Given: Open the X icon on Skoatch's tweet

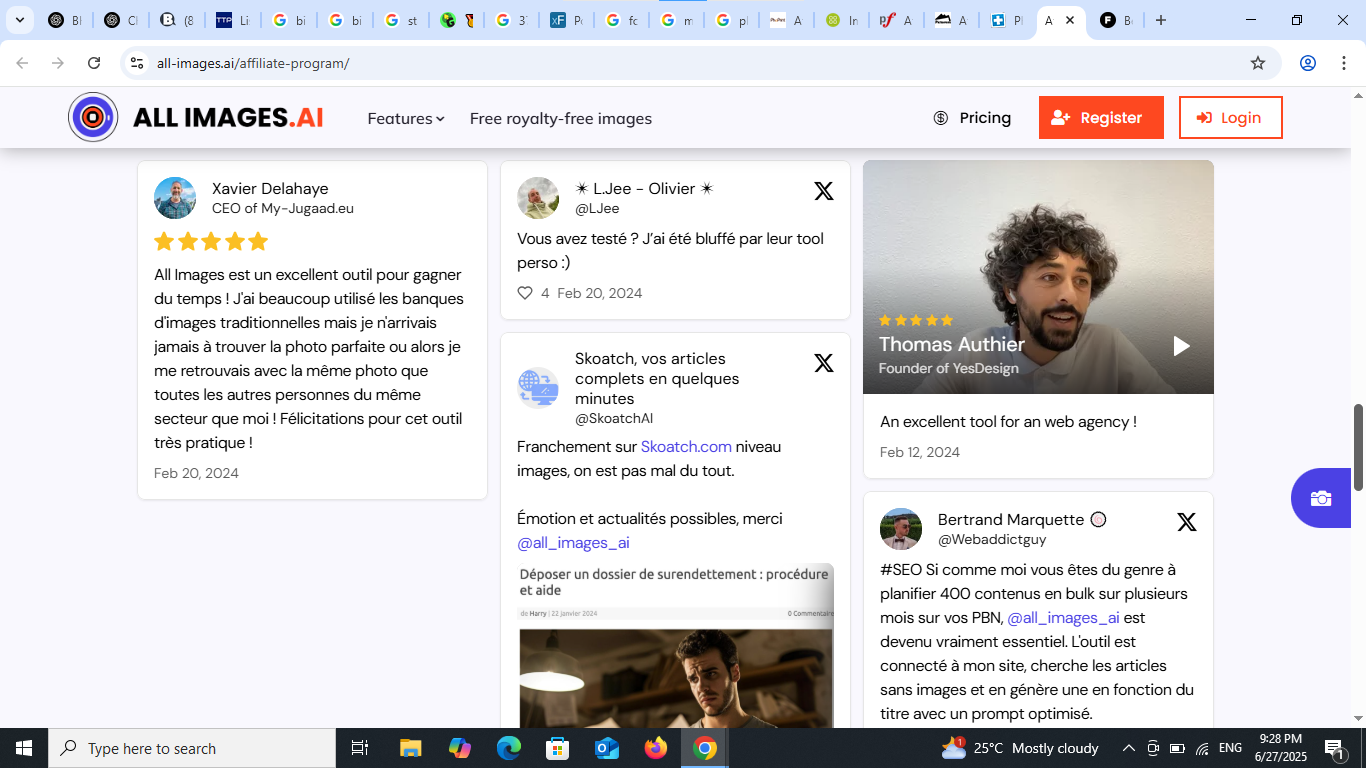Looking at the screenshot, I should point(824,363).
